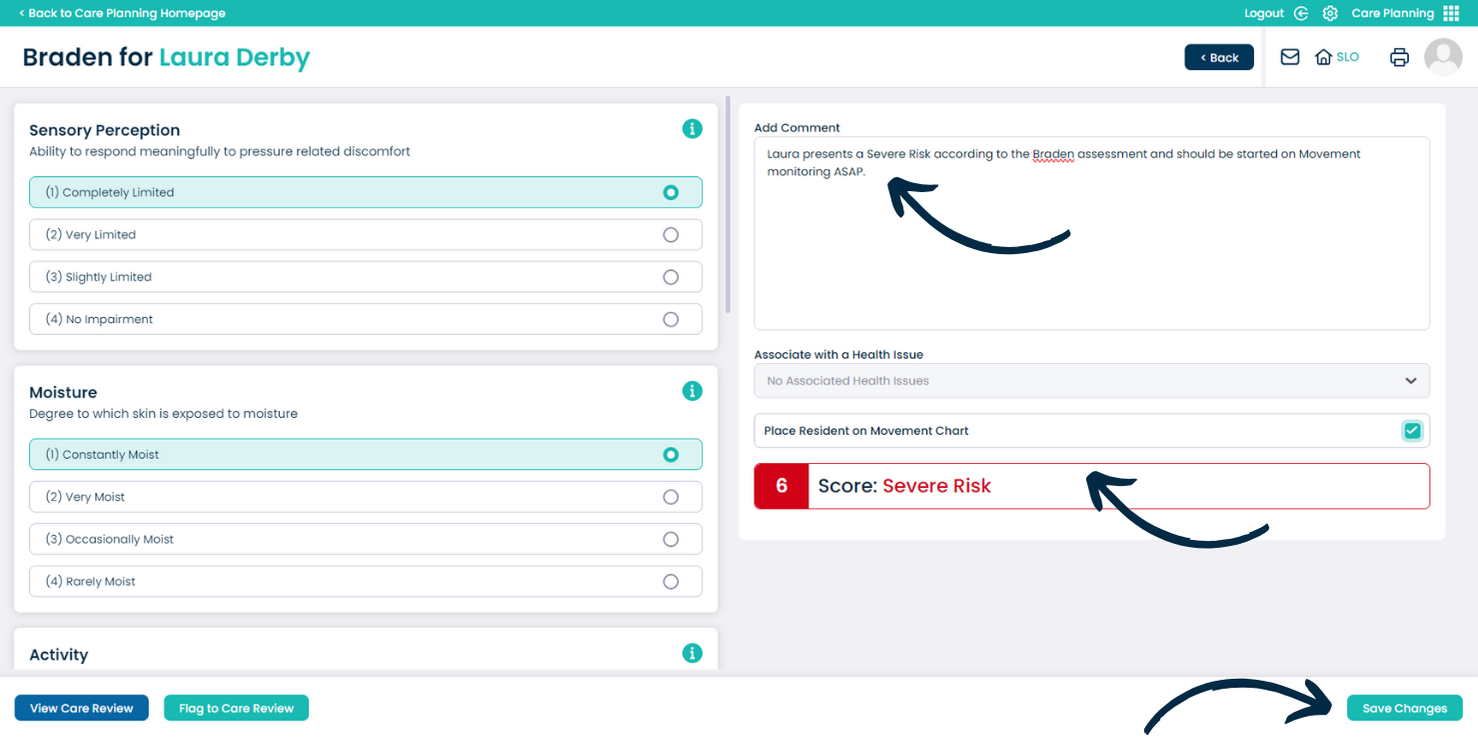Click the Score: Severe Risk banner
This screenshot has width=1478, height=738.
pyautogui.click(x=1092, y=486)
